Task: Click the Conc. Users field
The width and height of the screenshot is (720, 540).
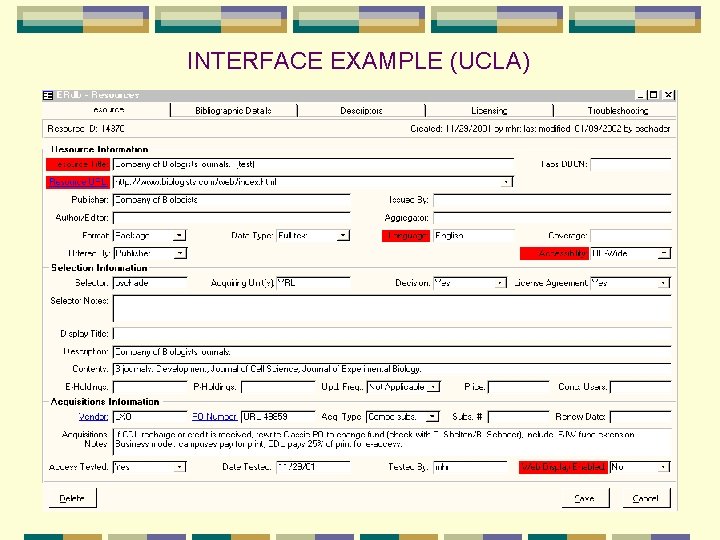Action: 640,387
